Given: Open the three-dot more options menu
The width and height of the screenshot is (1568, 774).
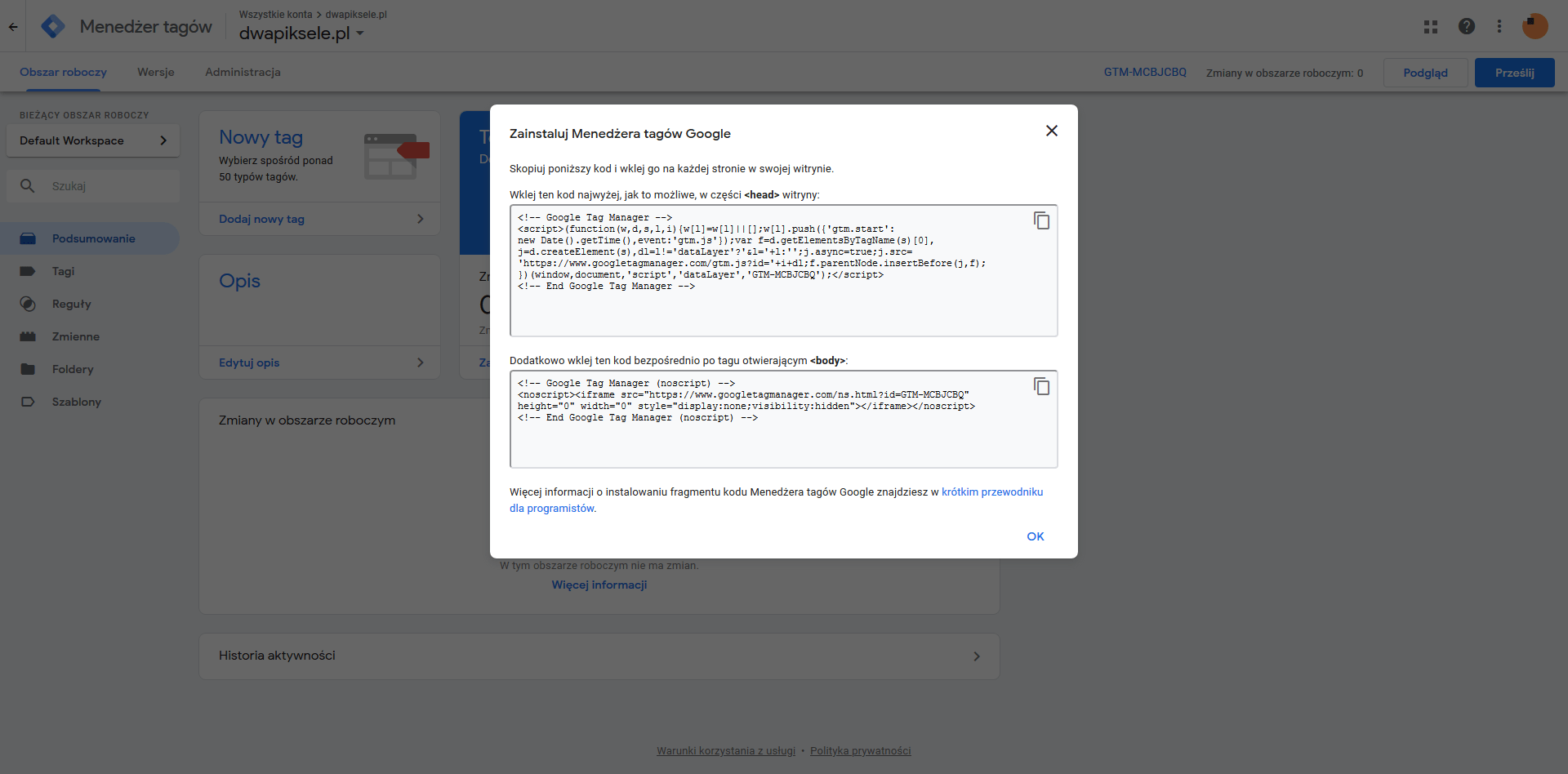Looking at the screenshot, I should (1499, 26).
